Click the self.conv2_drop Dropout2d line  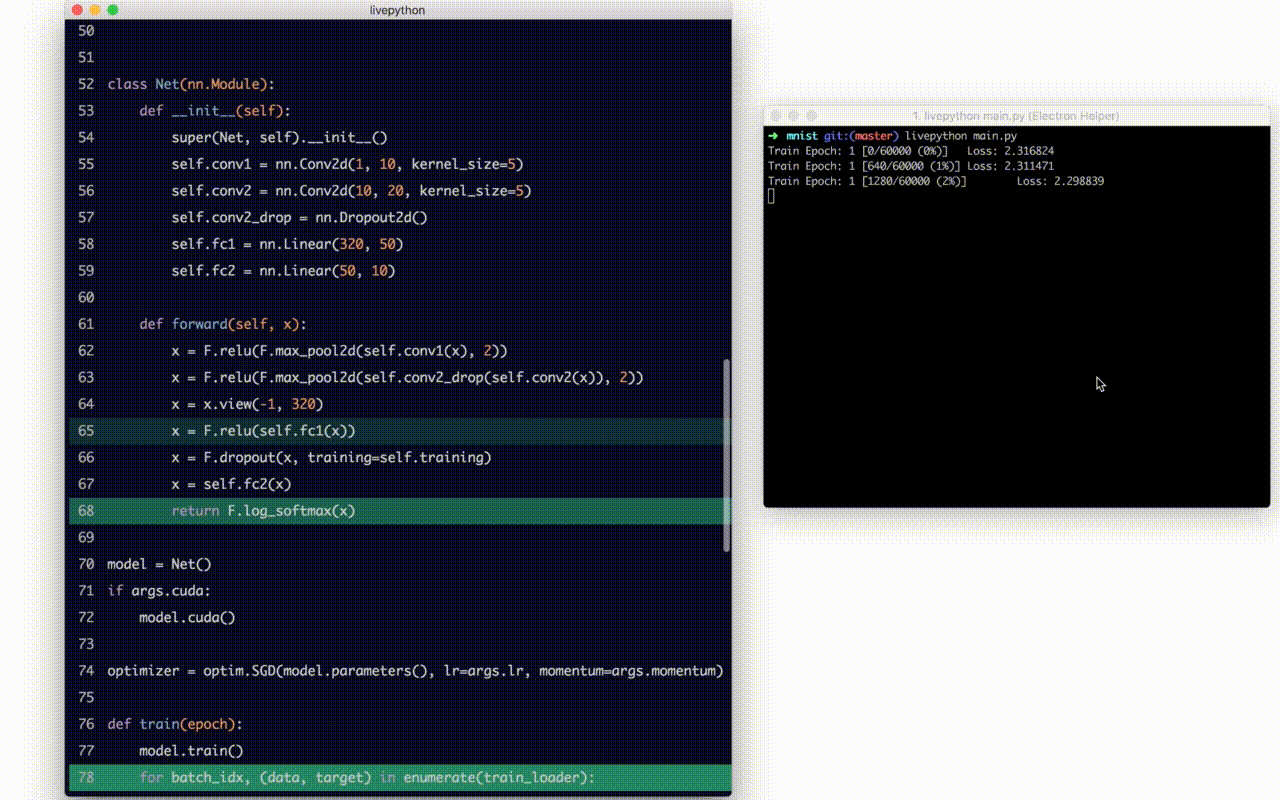point(299,217)
